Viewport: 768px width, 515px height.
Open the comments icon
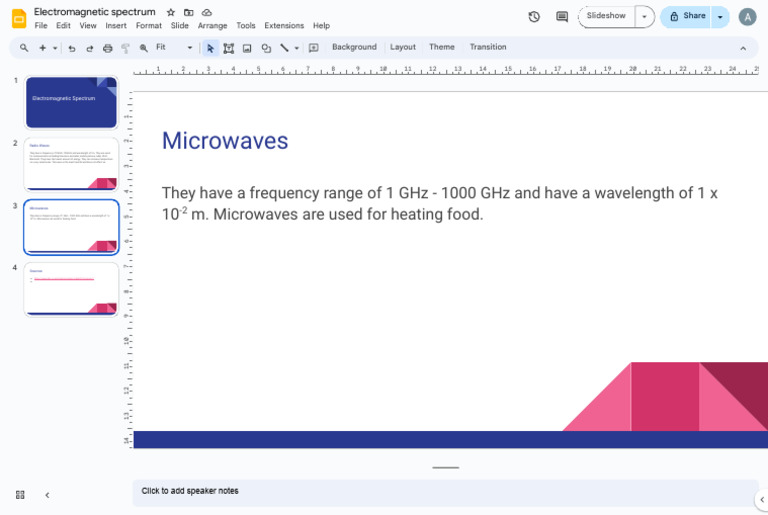pos(562,17)
